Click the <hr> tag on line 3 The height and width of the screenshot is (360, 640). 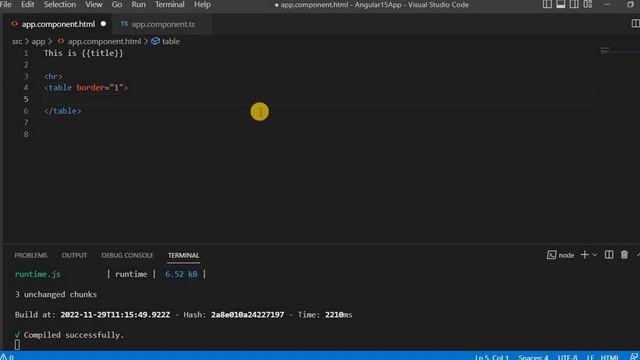[53, 76]
